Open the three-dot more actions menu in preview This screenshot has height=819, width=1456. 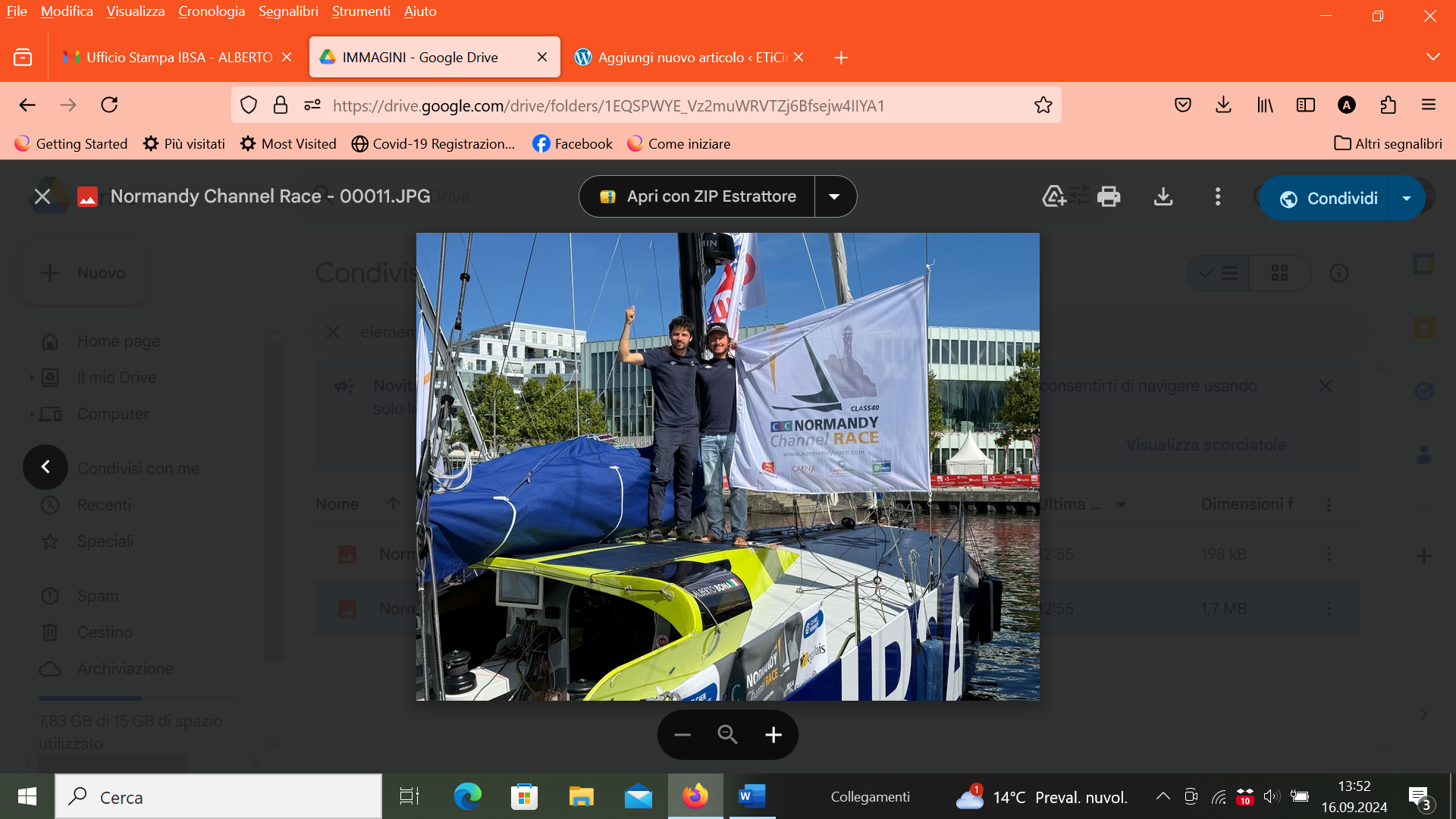(x=1218, y=196)
